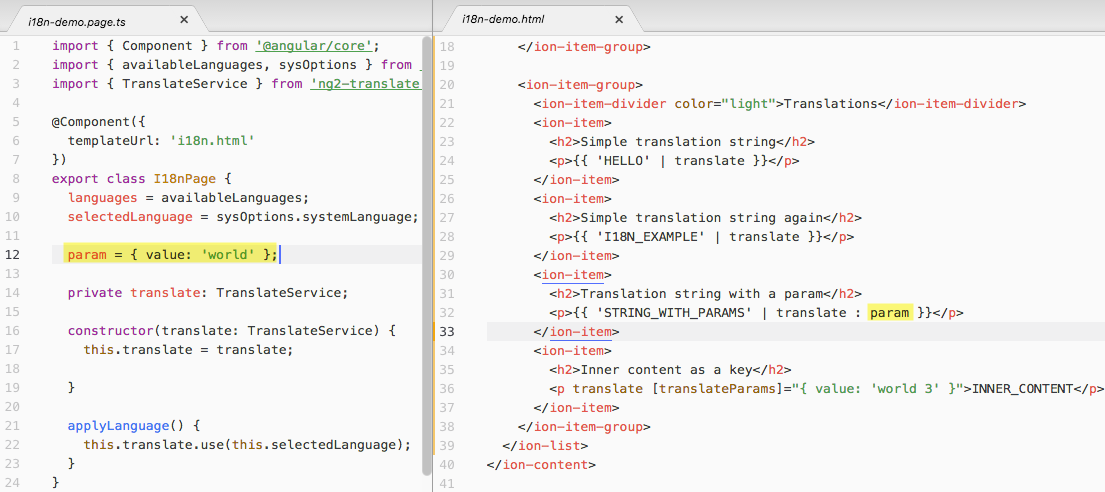1105x492 pixels.
Task: Close the i18n-demo.html tab
Action: click(x=619, y=20)
